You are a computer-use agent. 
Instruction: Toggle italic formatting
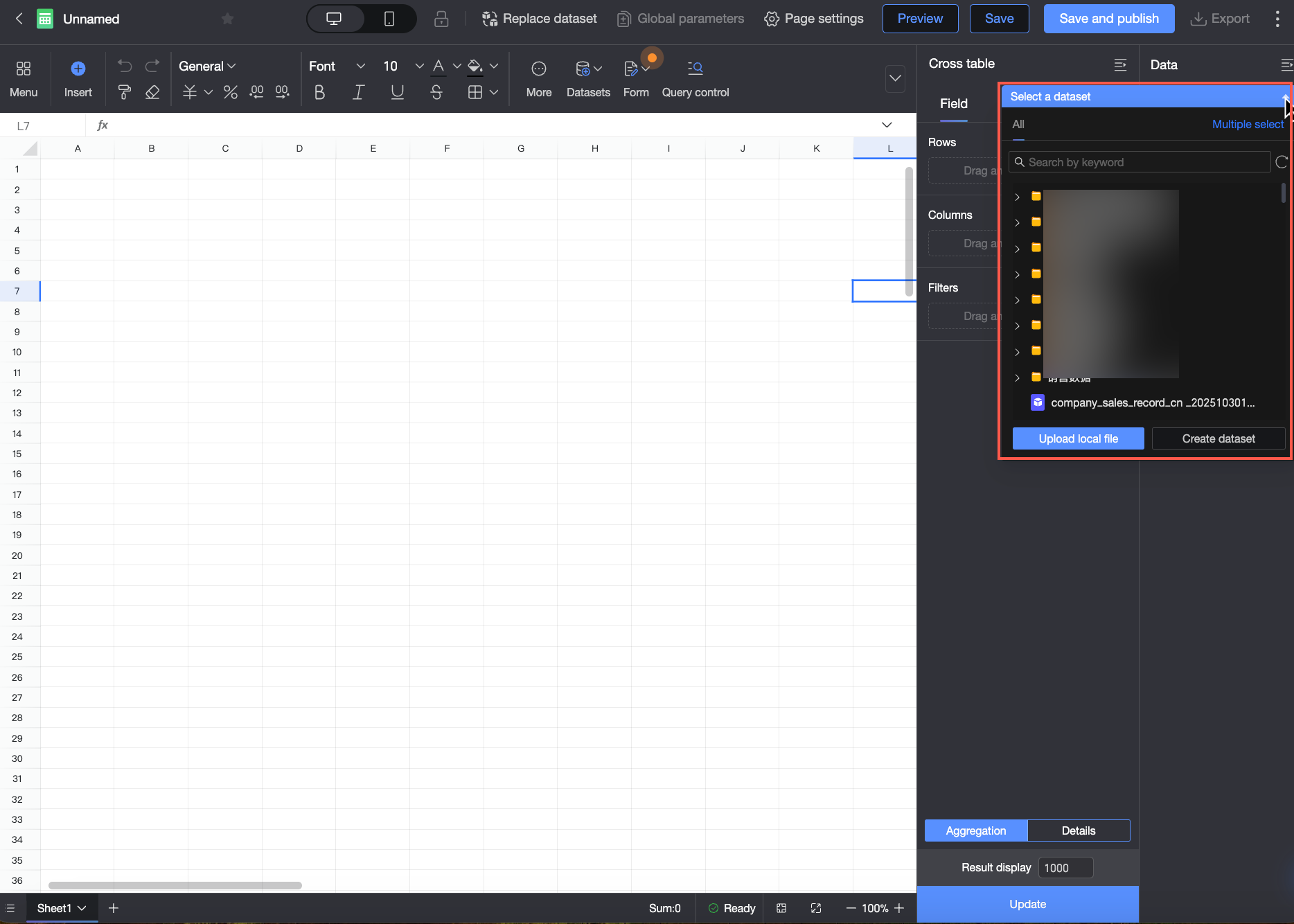[x=358, y=92]
